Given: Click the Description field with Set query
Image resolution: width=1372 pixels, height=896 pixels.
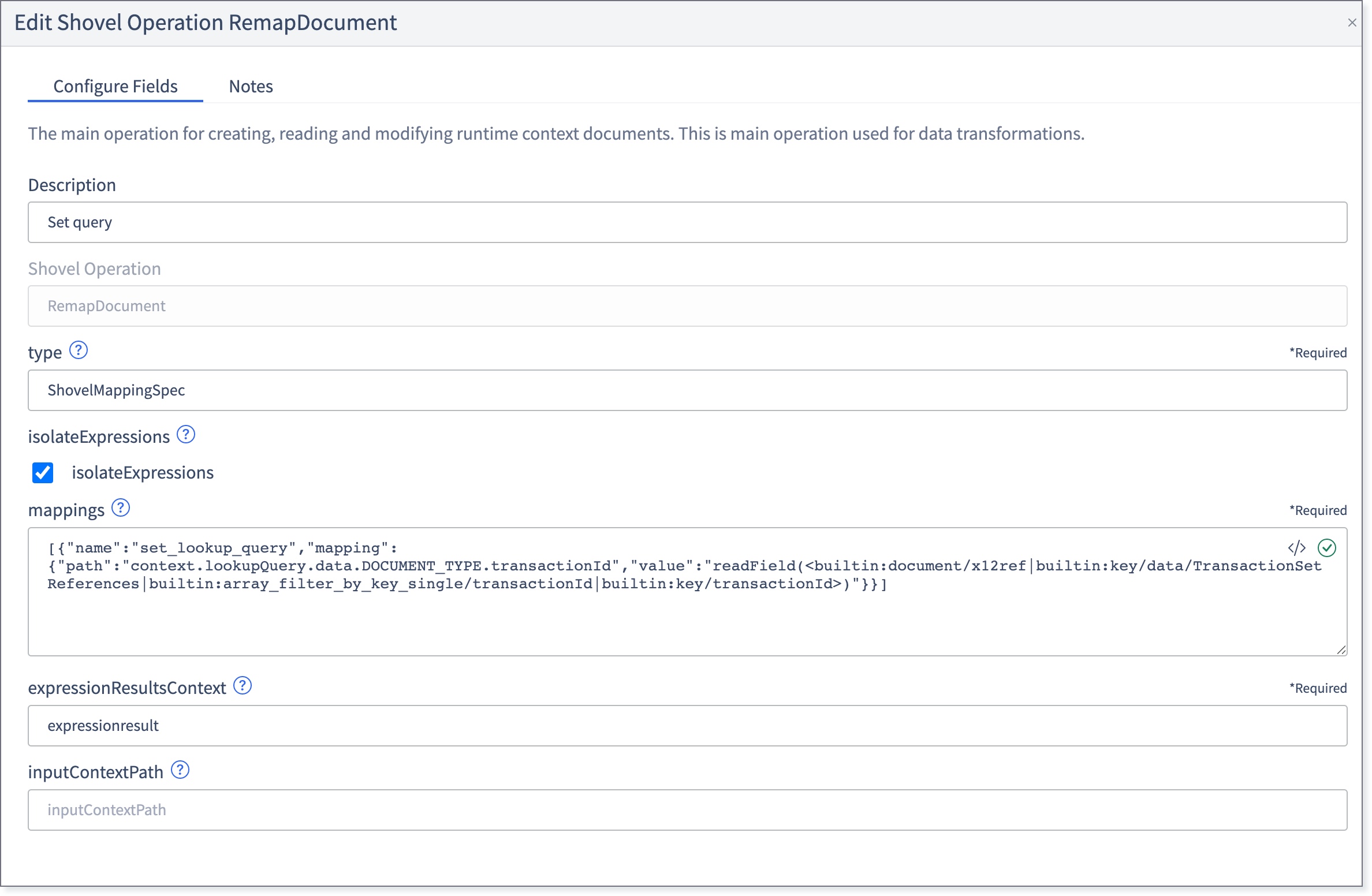Looking at the screenshot, I should pos(688,222).
